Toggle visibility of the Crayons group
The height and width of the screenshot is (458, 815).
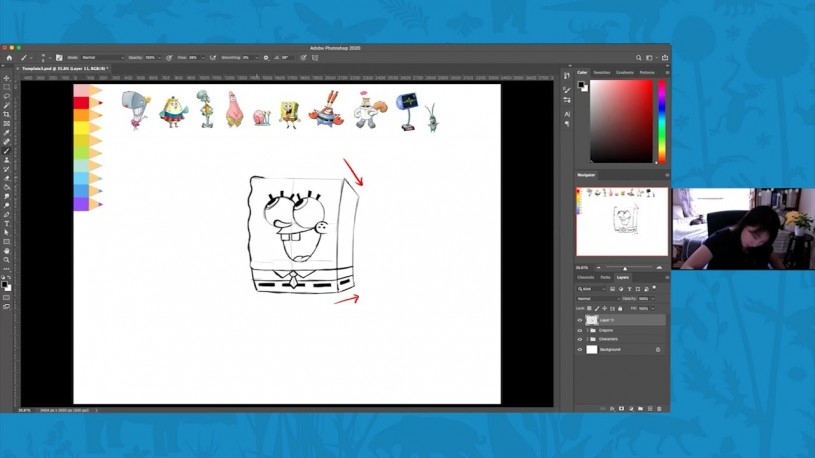tap(580, 330)
